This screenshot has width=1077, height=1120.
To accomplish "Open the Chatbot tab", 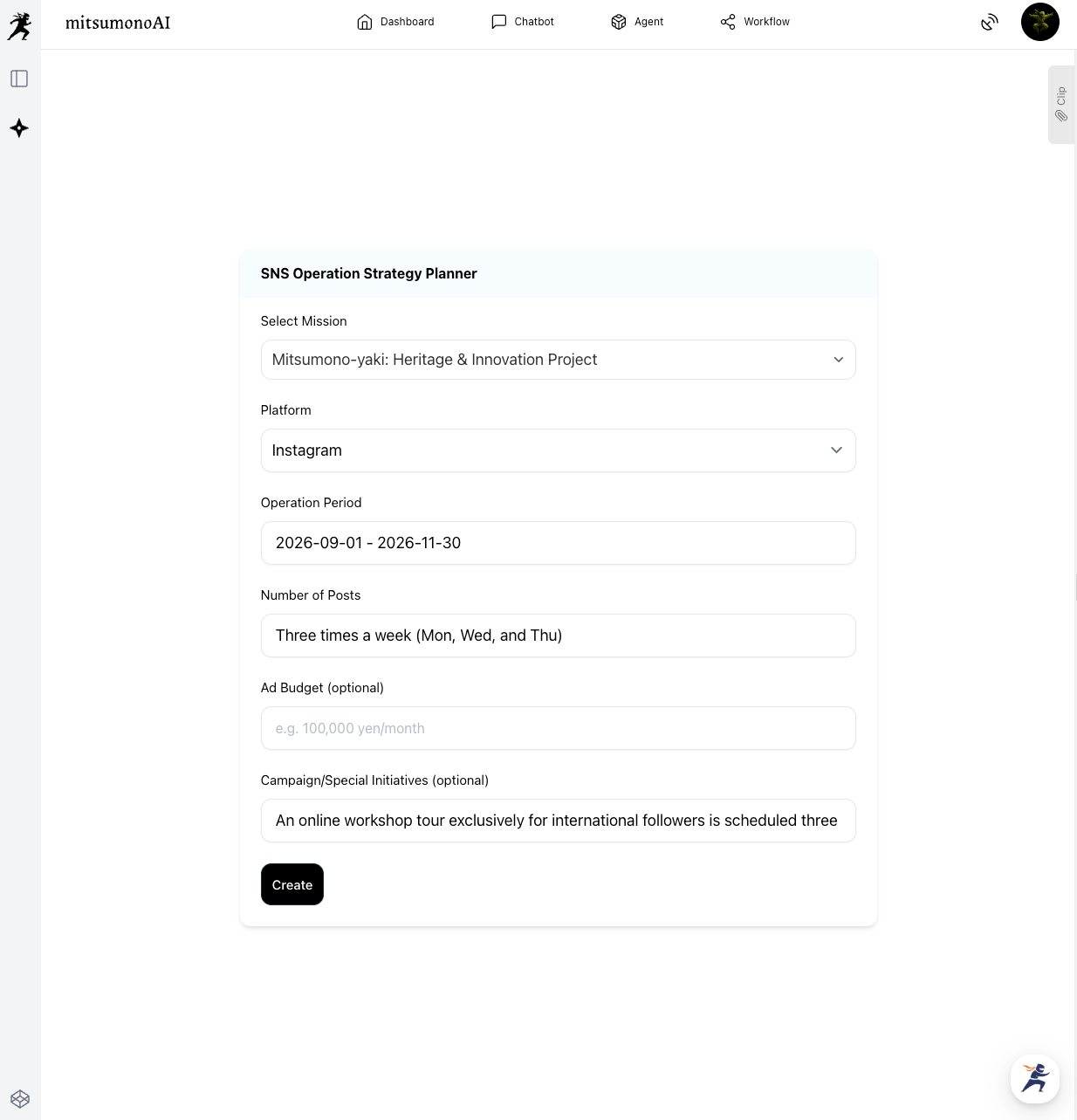I will coord(523,22).
